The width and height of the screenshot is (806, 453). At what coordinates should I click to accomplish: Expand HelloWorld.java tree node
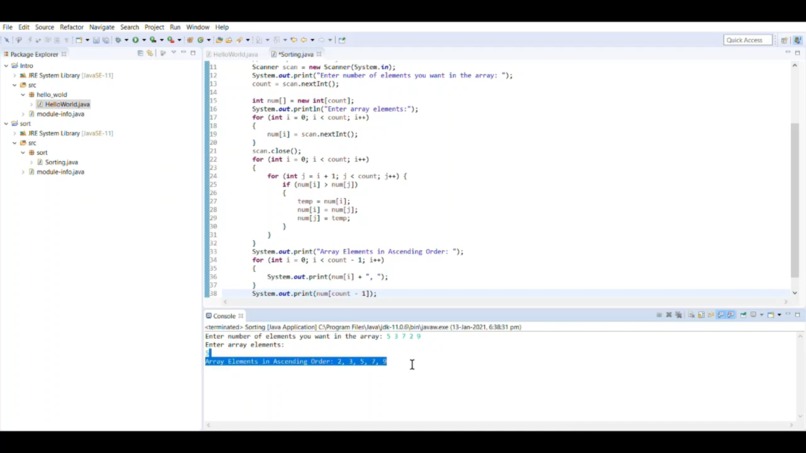tap(31, 104)
